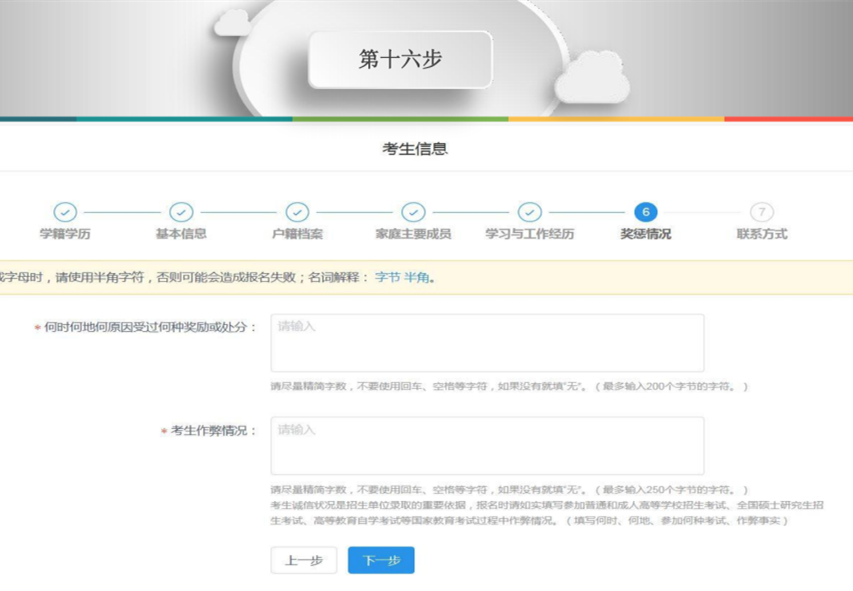Open the 字节 term explanation link
The image size is (853, 591).
[386, 277]
